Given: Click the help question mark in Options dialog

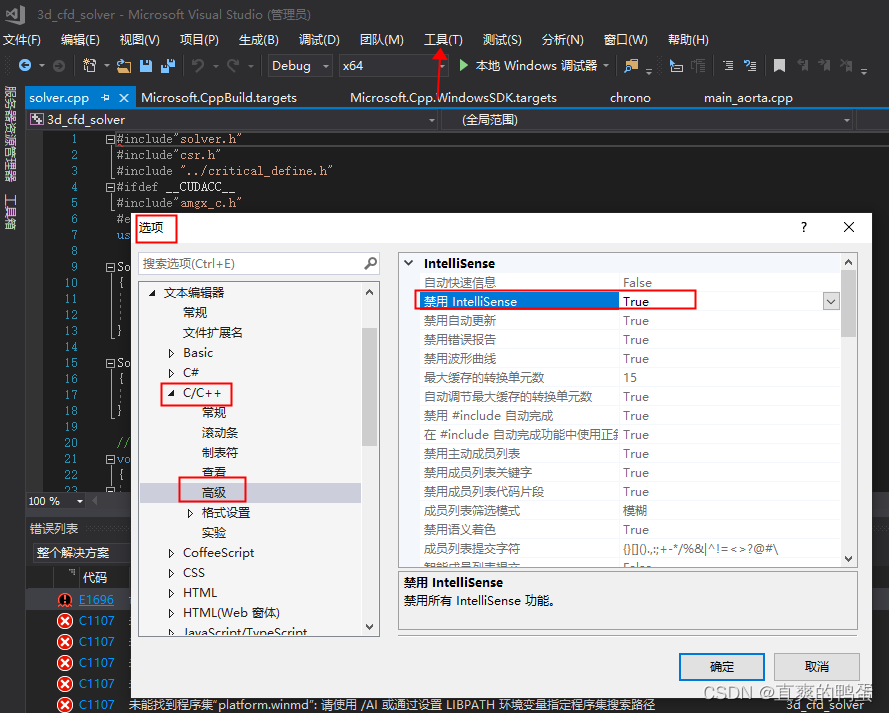Looking at the screenshot, I should tap(803, 227).
